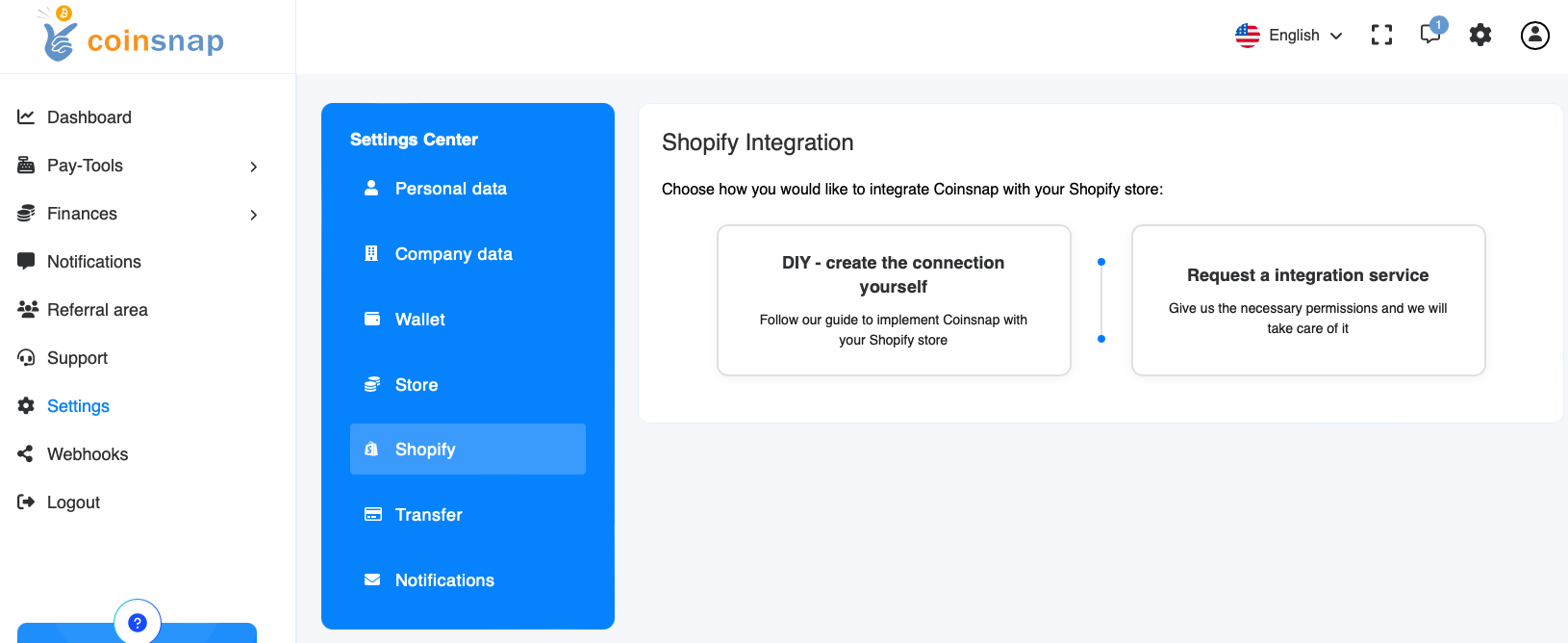Click the Notifications envelope icon
Image resolution: width=1568 pixels, height=643 pixels.
(372, 579)
